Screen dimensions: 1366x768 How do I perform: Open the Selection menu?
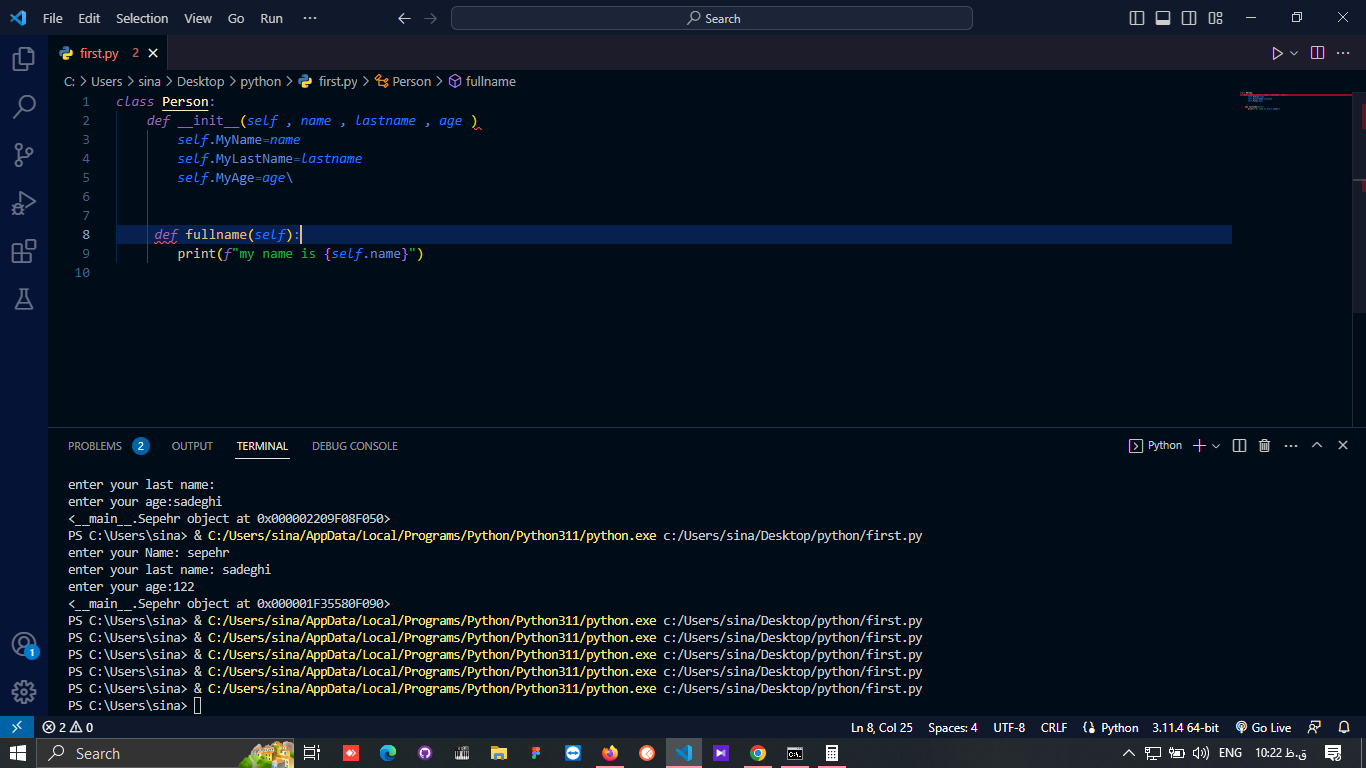(142, 18)
